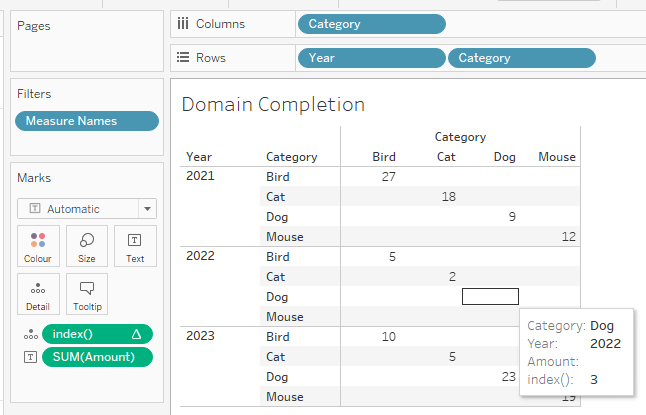Click the Year pill on Rows shelf
Image resolution: width=646 pixels, height=415 pixels.
[x=371, y=58]
